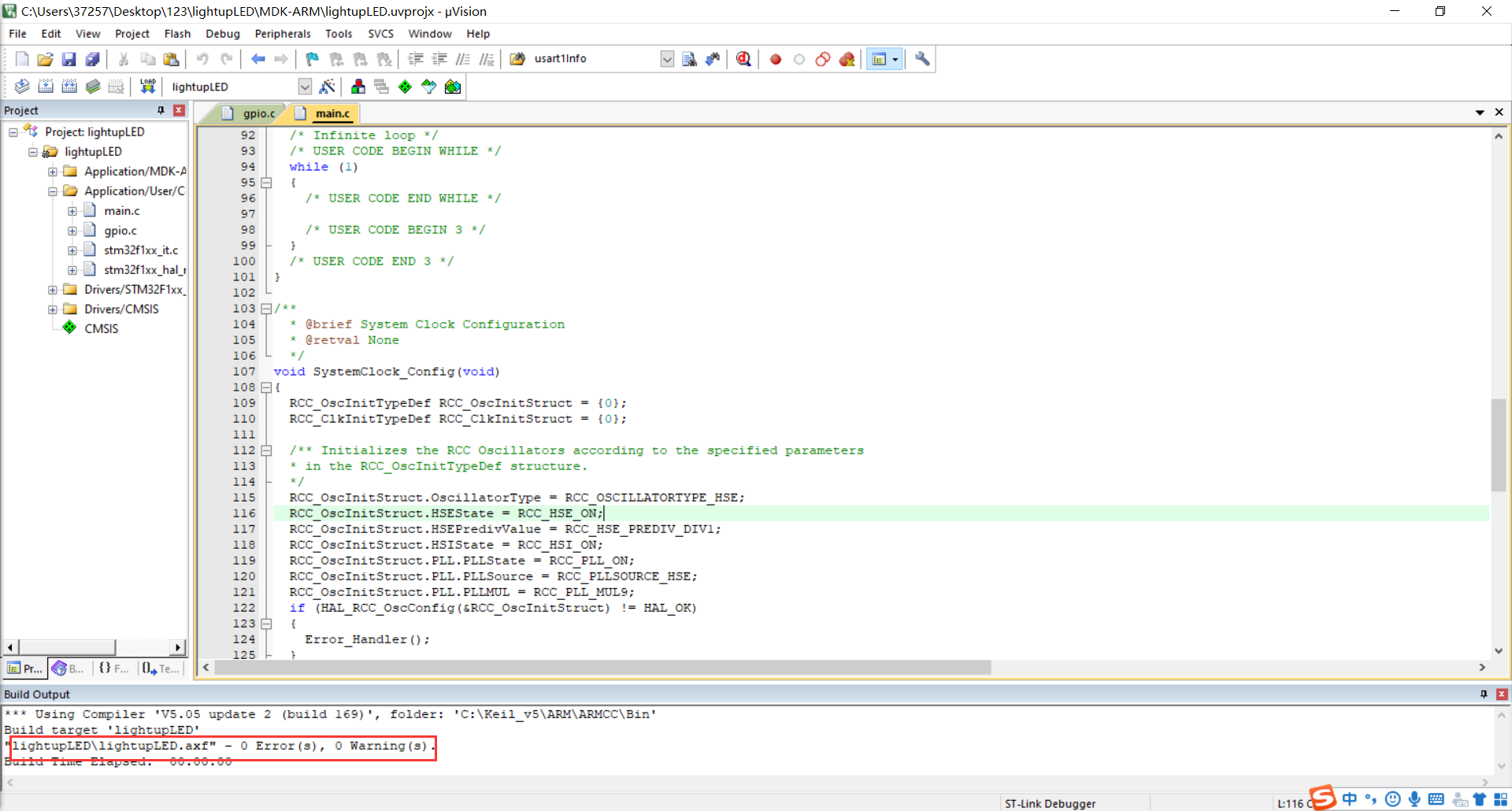Pin the Build Output panel
The image size is (1512, 811).
1484,694
